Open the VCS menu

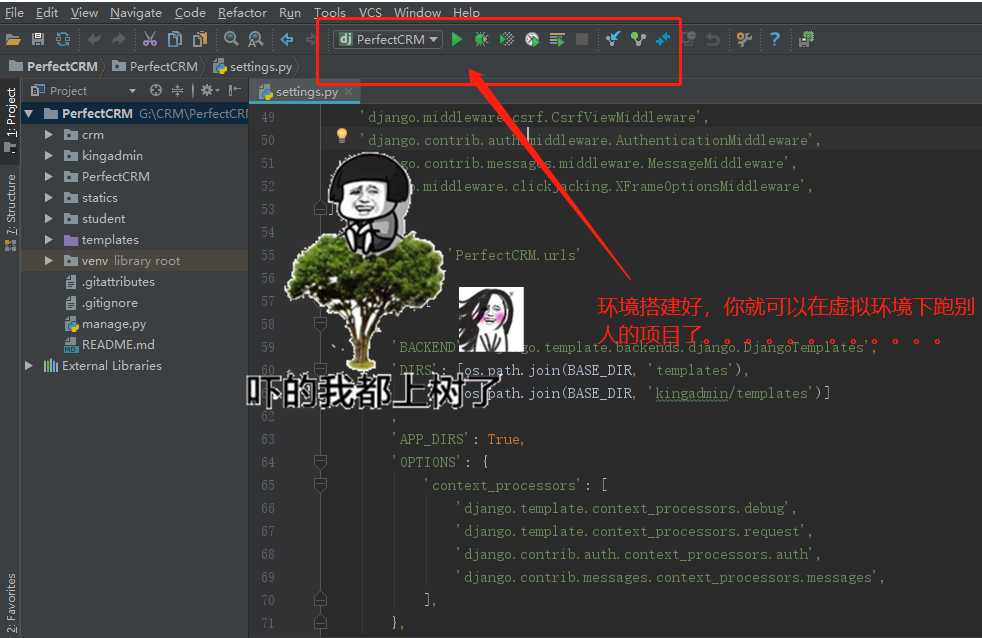[x=370, y=12]
